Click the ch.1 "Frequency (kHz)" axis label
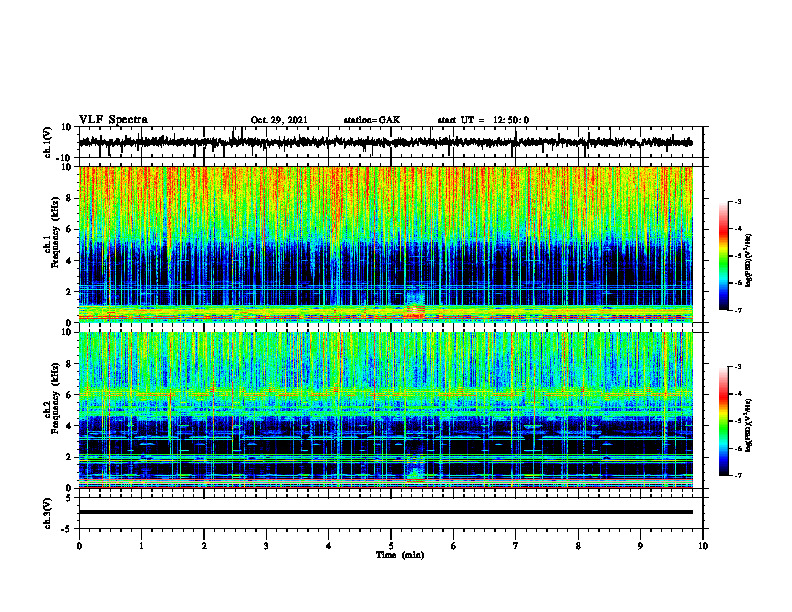792x612 pixels. 55,232
